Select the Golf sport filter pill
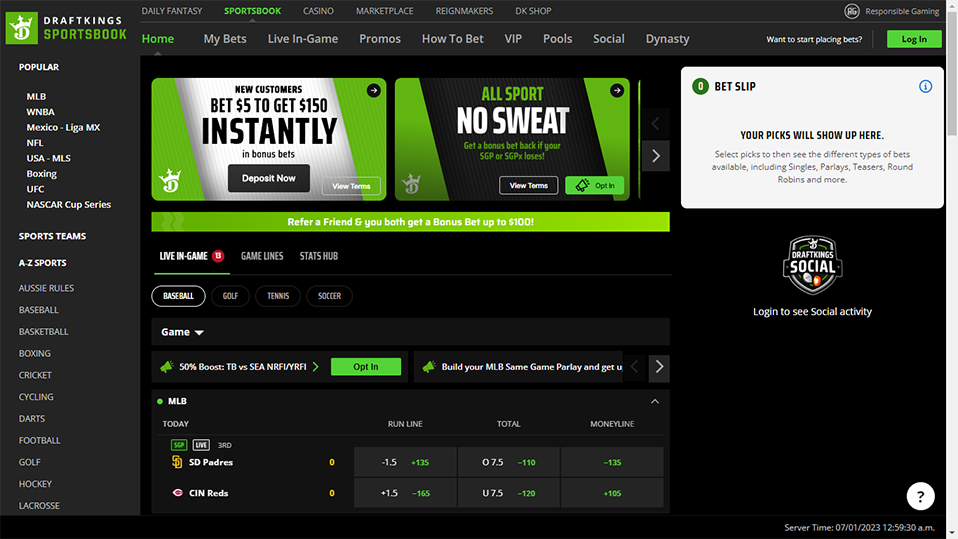The height and width of the screenshot is (539, 958). 230,296
